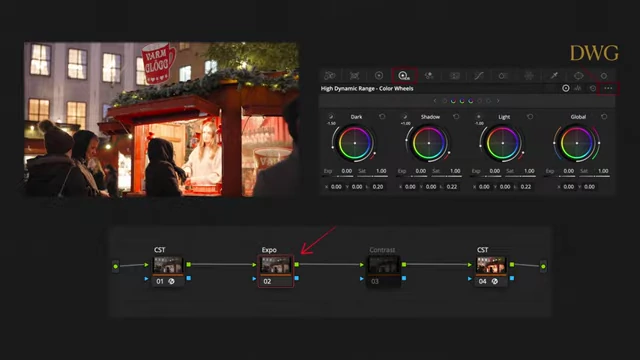Image resolution: width=640 pixels, height=360 pixels.
Task: Open the Color Slice palette icon
Action: [503, 76]
